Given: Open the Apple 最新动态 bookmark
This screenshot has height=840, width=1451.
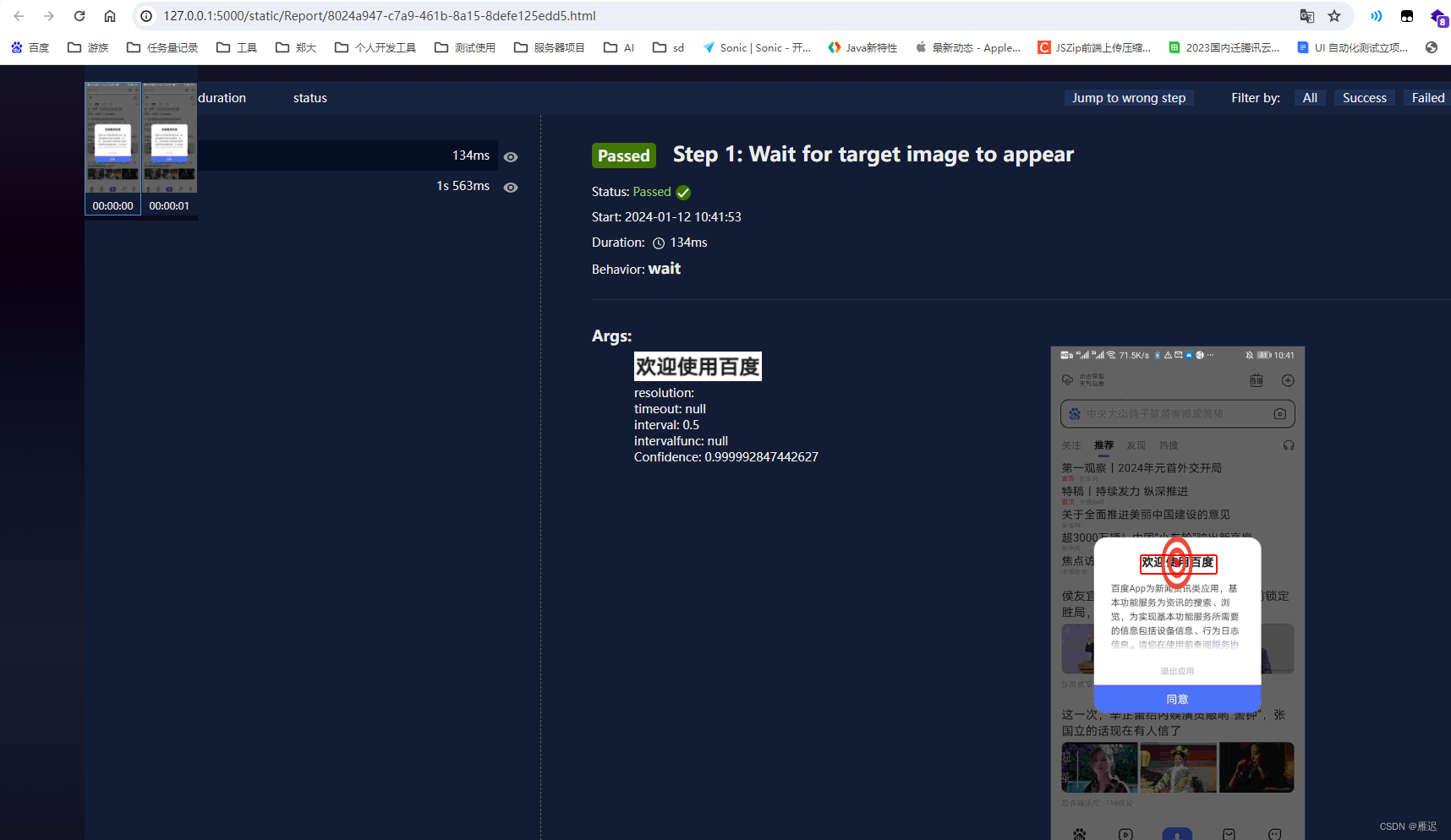Looking at the screenshot, I should coord(968,47).
